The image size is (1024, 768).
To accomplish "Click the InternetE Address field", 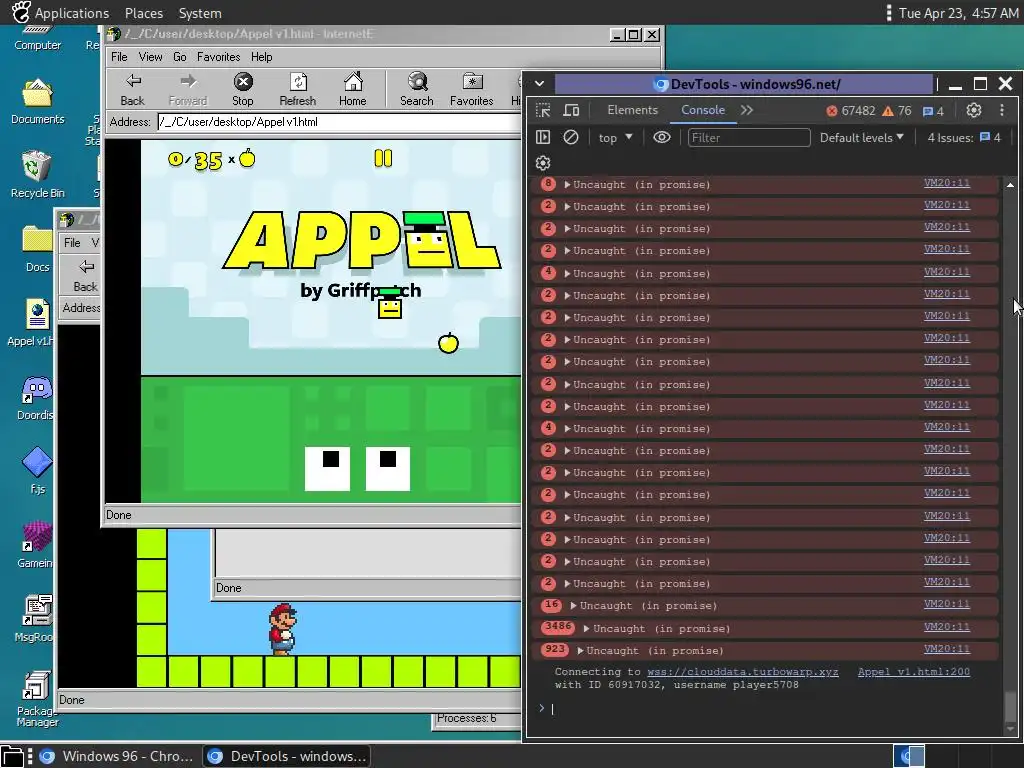I will coord(340,122).
